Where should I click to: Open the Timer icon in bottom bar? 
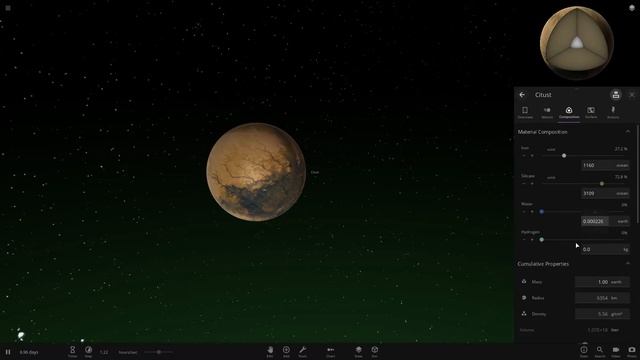(72, 351)
